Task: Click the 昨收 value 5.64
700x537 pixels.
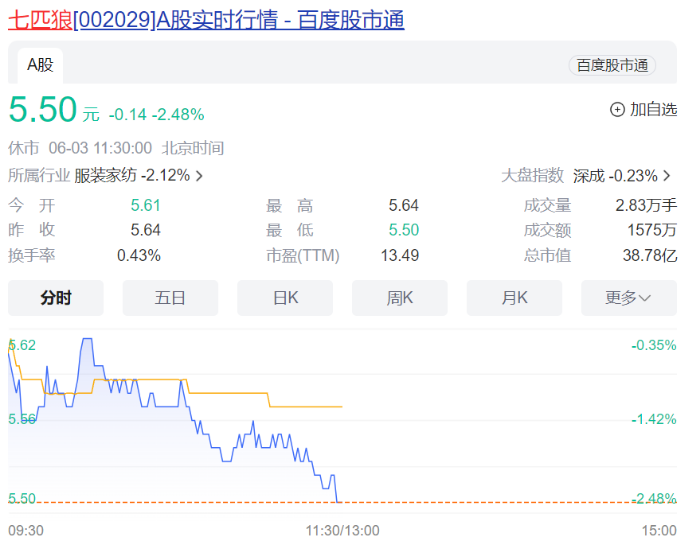Action: pos(146,230)
